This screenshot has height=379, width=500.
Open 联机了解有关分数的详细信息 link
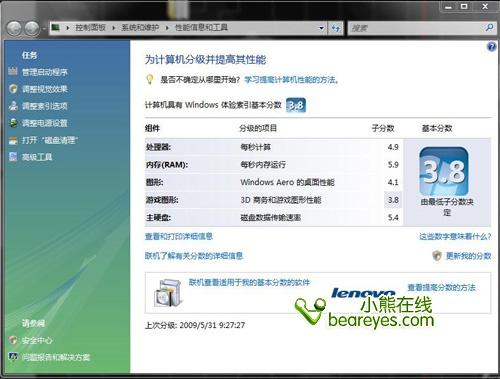coord(194,256)
